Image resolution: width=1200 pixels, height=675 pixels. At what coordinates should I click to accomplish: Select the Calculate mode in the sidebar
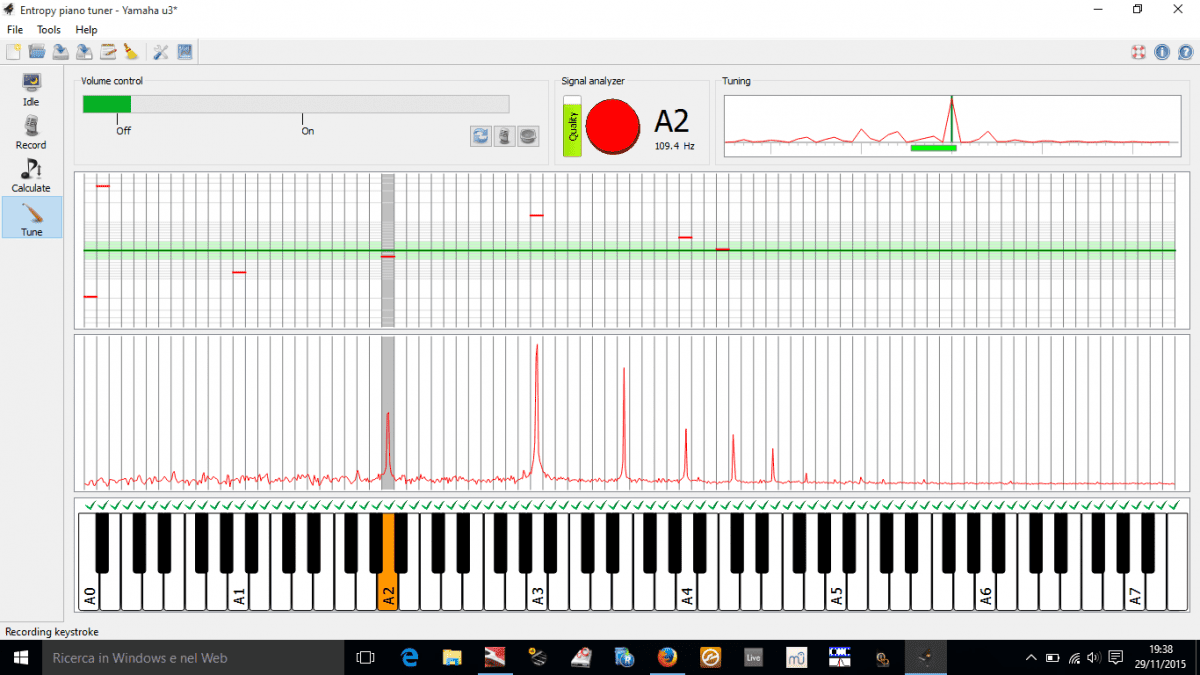(31, 177)
